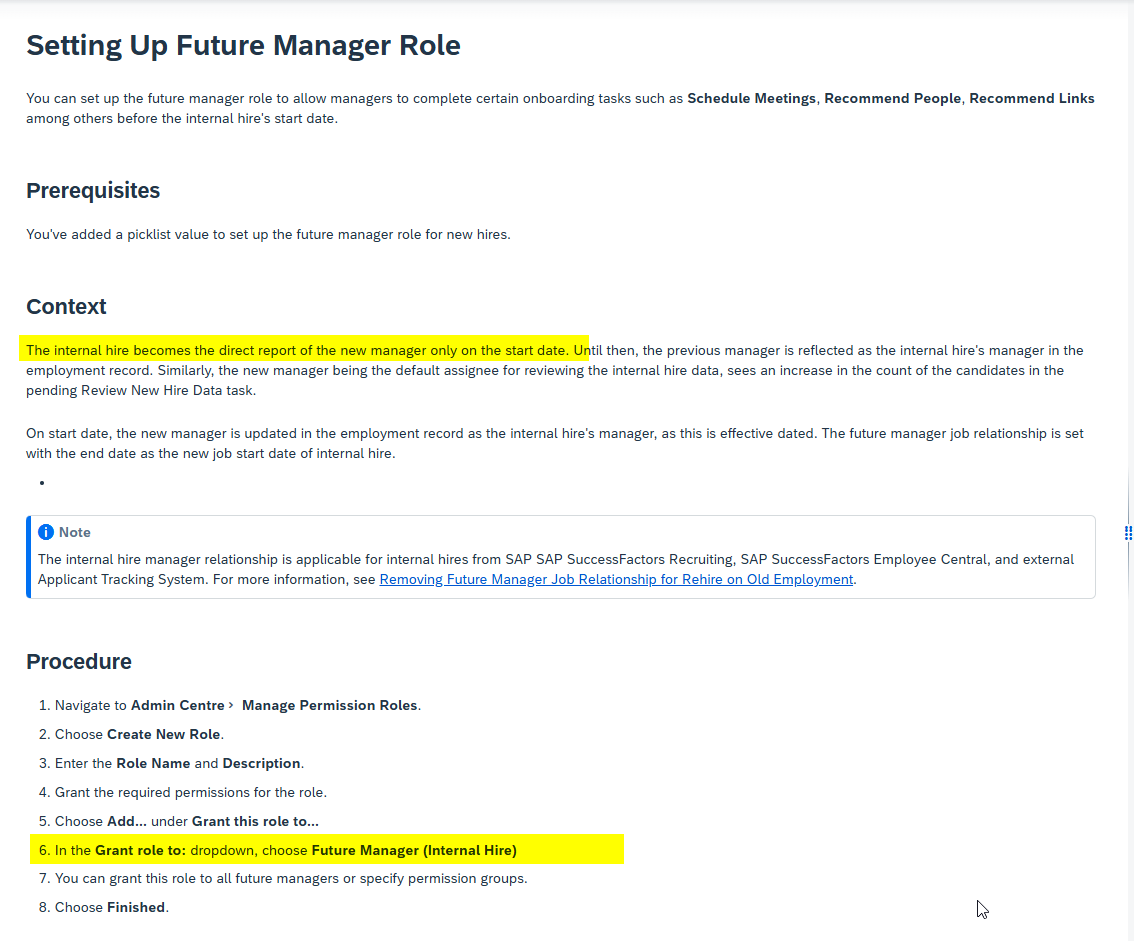Open the Removing Future Manager Job Relationship link

coord(616,579)
